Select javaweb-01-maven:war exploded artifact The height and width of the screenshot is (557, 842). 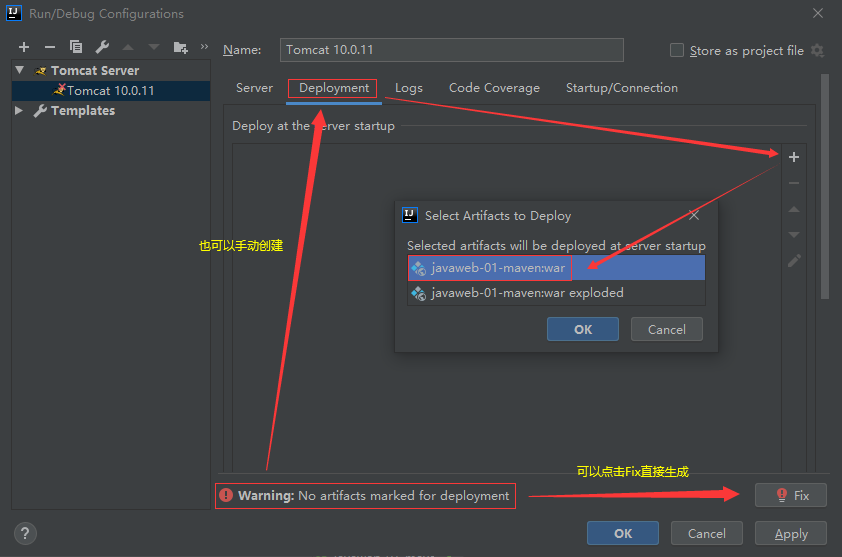(x=556, y=293)
